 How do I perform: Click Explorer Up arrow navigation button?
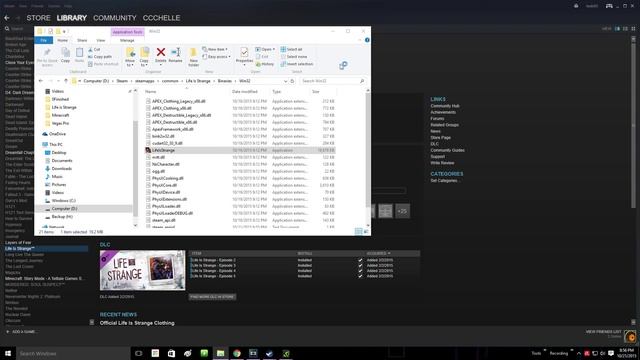tap(66, 81)
